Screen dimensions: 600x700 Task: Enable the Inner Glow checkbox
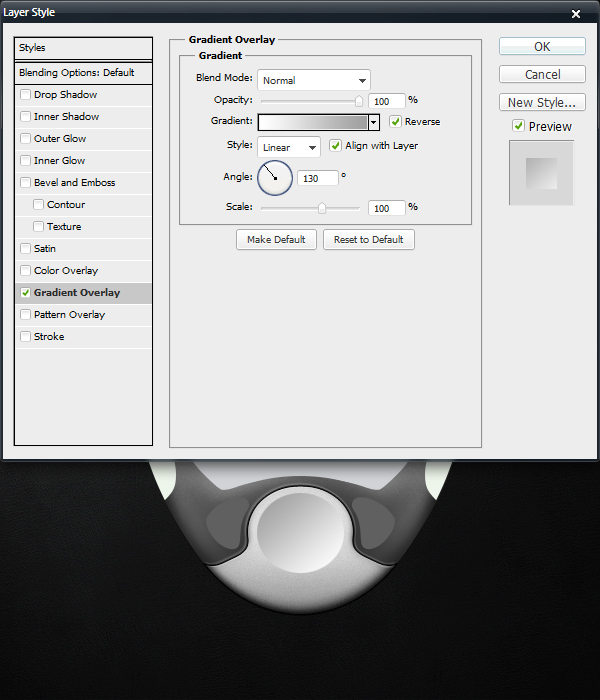(x=25, y=160)
